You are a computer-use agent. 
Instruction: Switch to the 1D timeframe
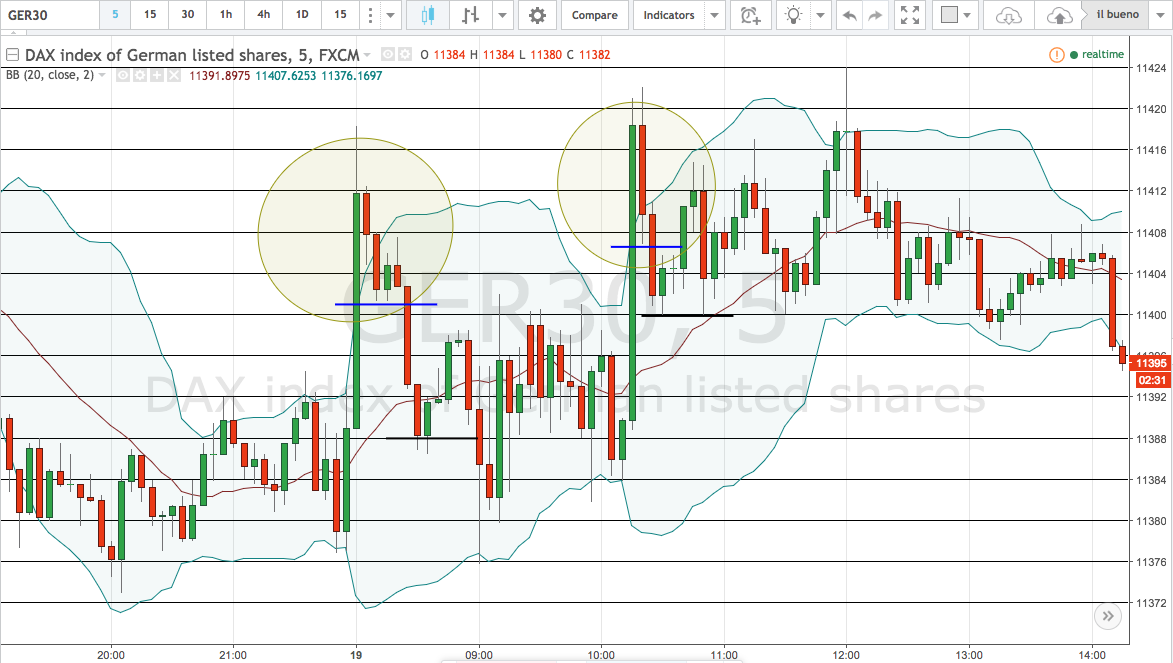(302, 15)
